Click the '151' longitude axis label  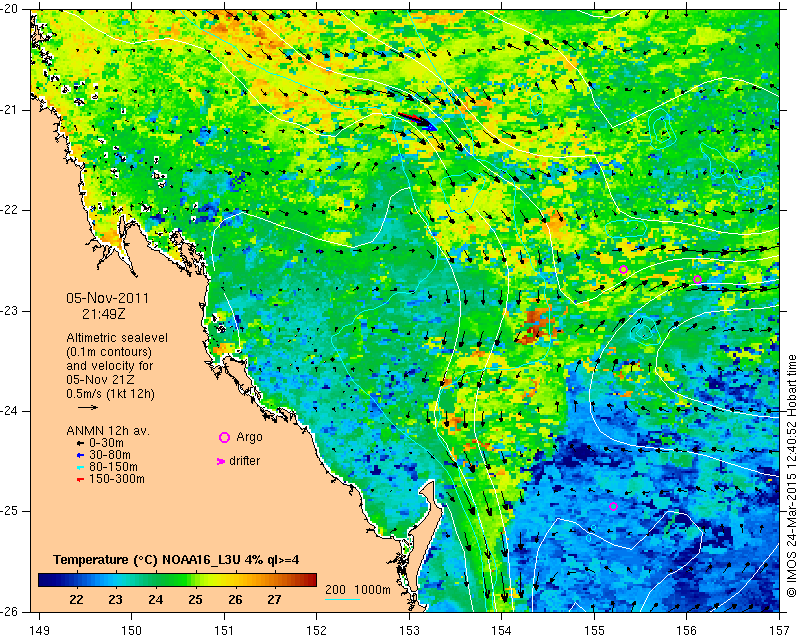(x=224, y=631)
